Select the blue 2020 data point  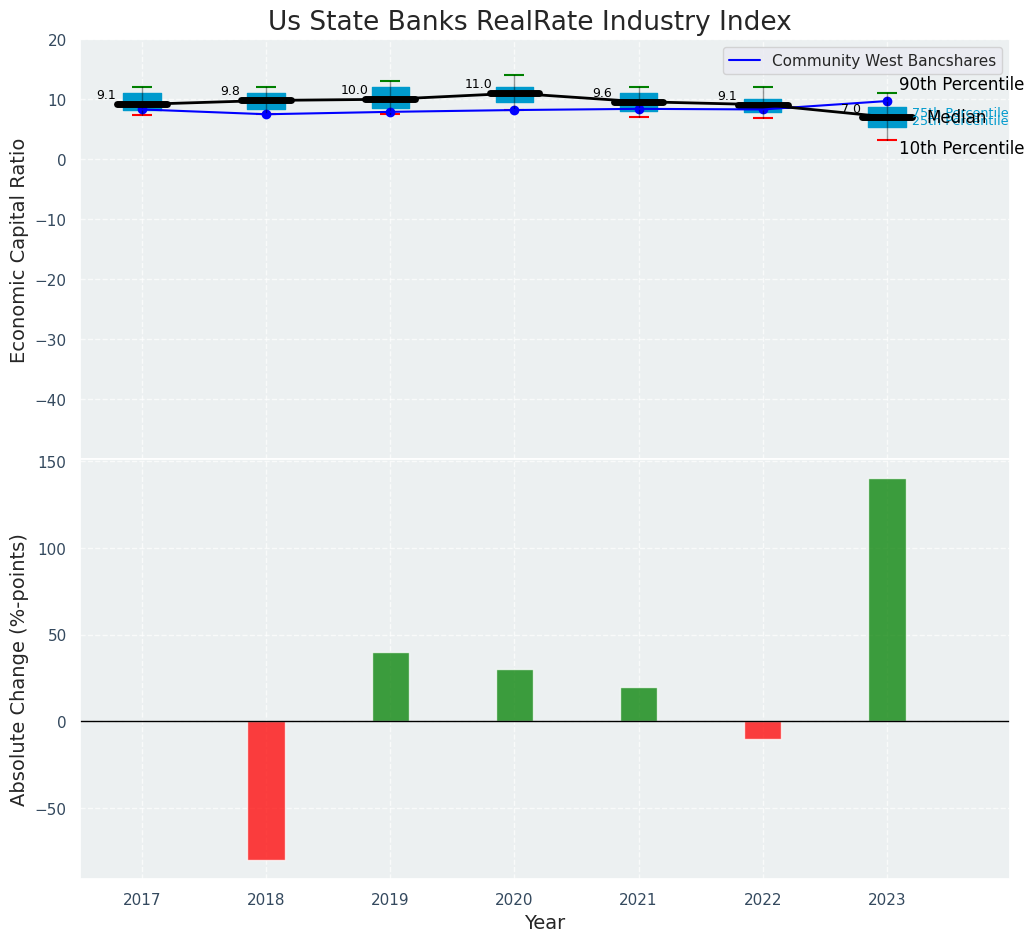point(514,110)
